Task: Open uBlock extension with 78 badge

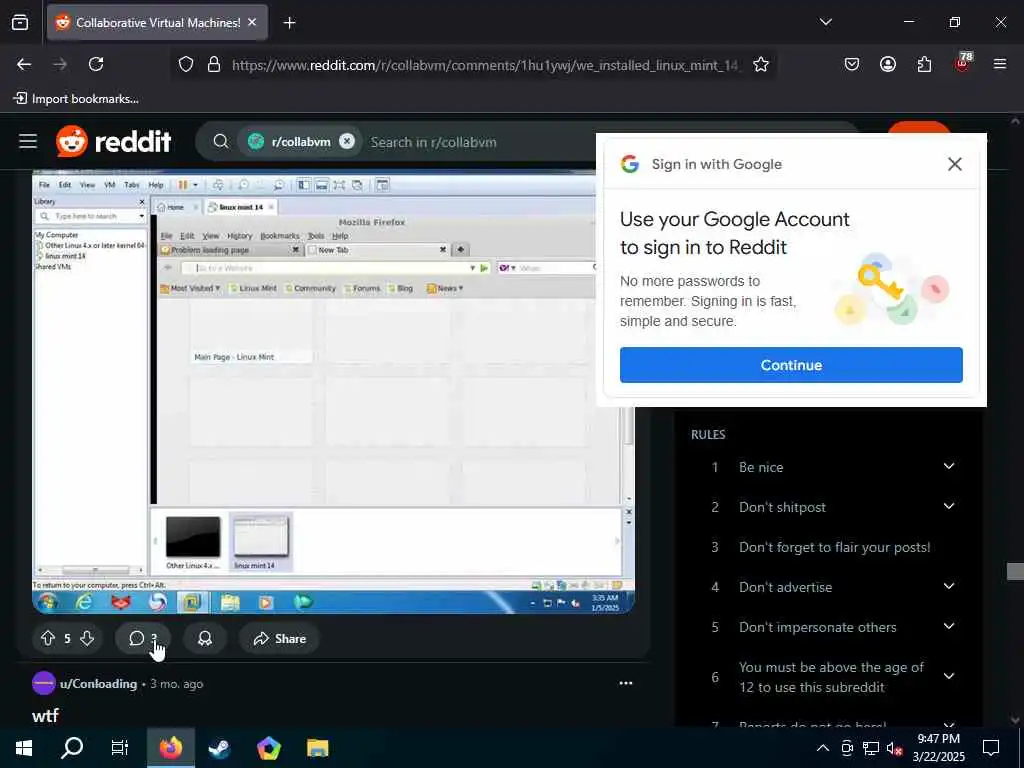Action: 963,62
